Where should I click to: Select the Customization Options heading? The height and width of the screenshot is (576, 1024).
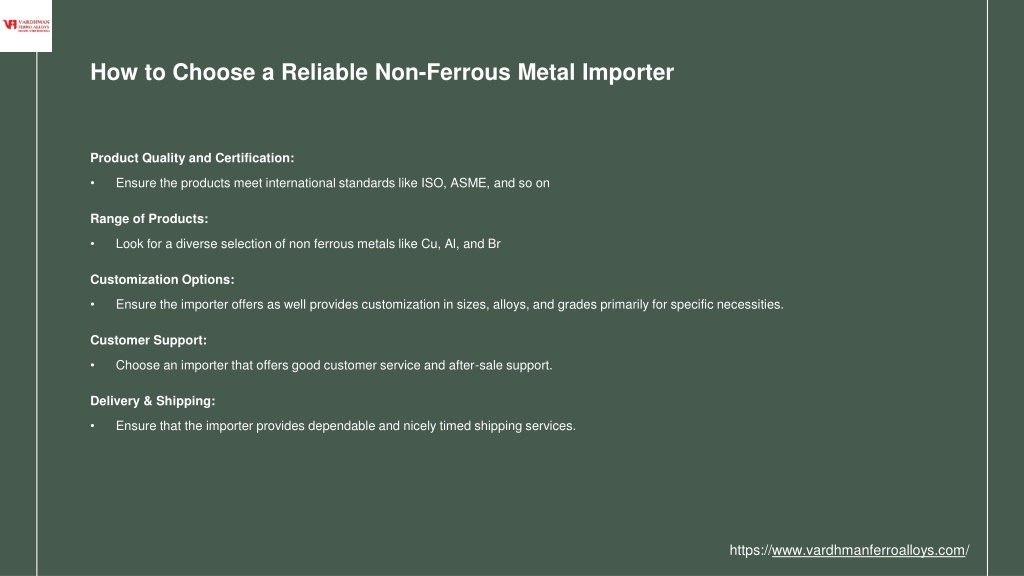tap(162, 280)
